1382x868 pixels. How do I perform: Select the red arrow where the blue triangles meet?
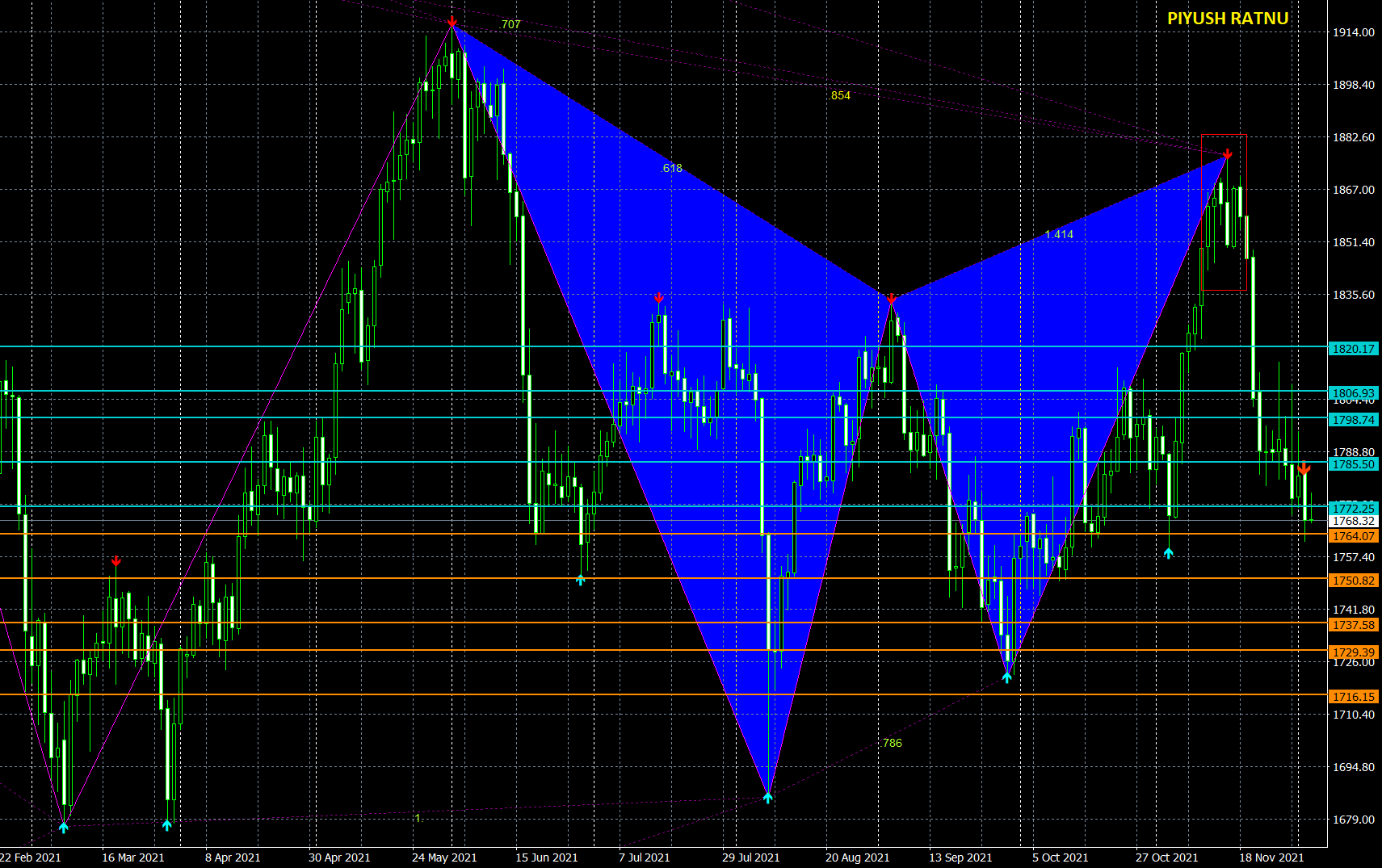891,299
